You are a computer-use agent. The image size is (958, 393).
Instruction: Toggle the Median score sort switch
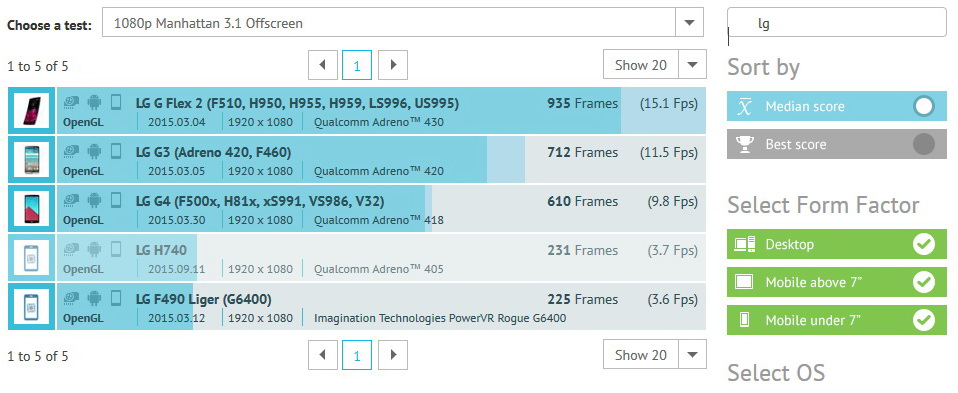(x=924, y=106)
